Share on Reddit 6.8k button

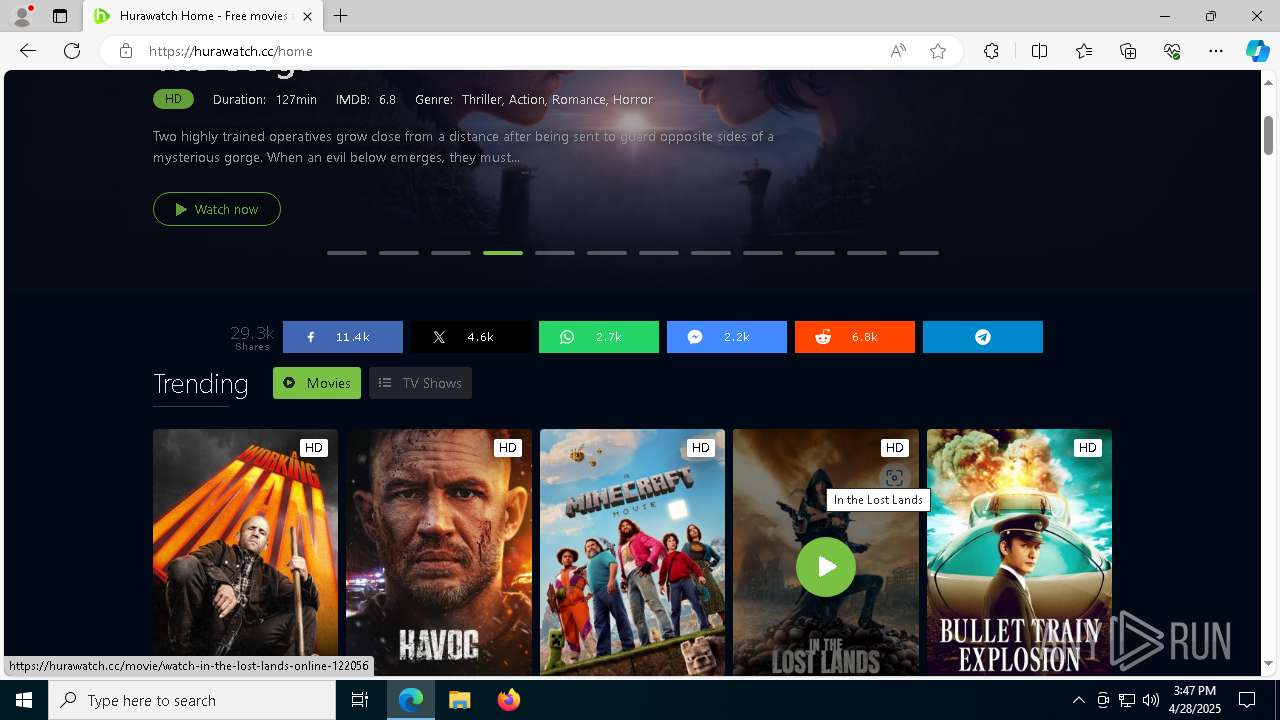[855, 337]
